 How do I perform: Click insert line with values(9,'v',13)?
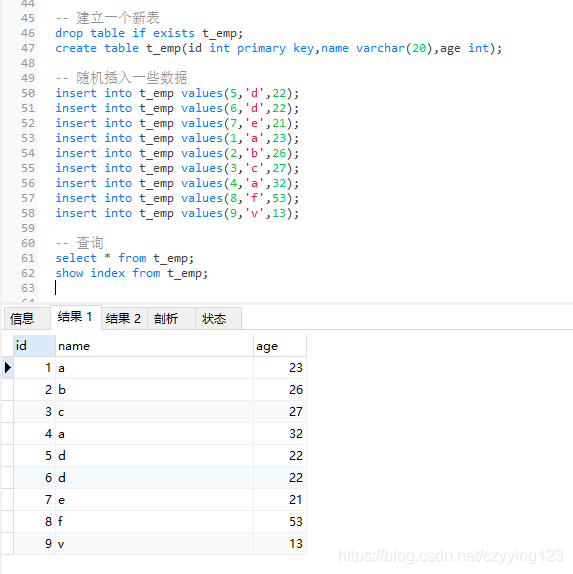point(177,213)
